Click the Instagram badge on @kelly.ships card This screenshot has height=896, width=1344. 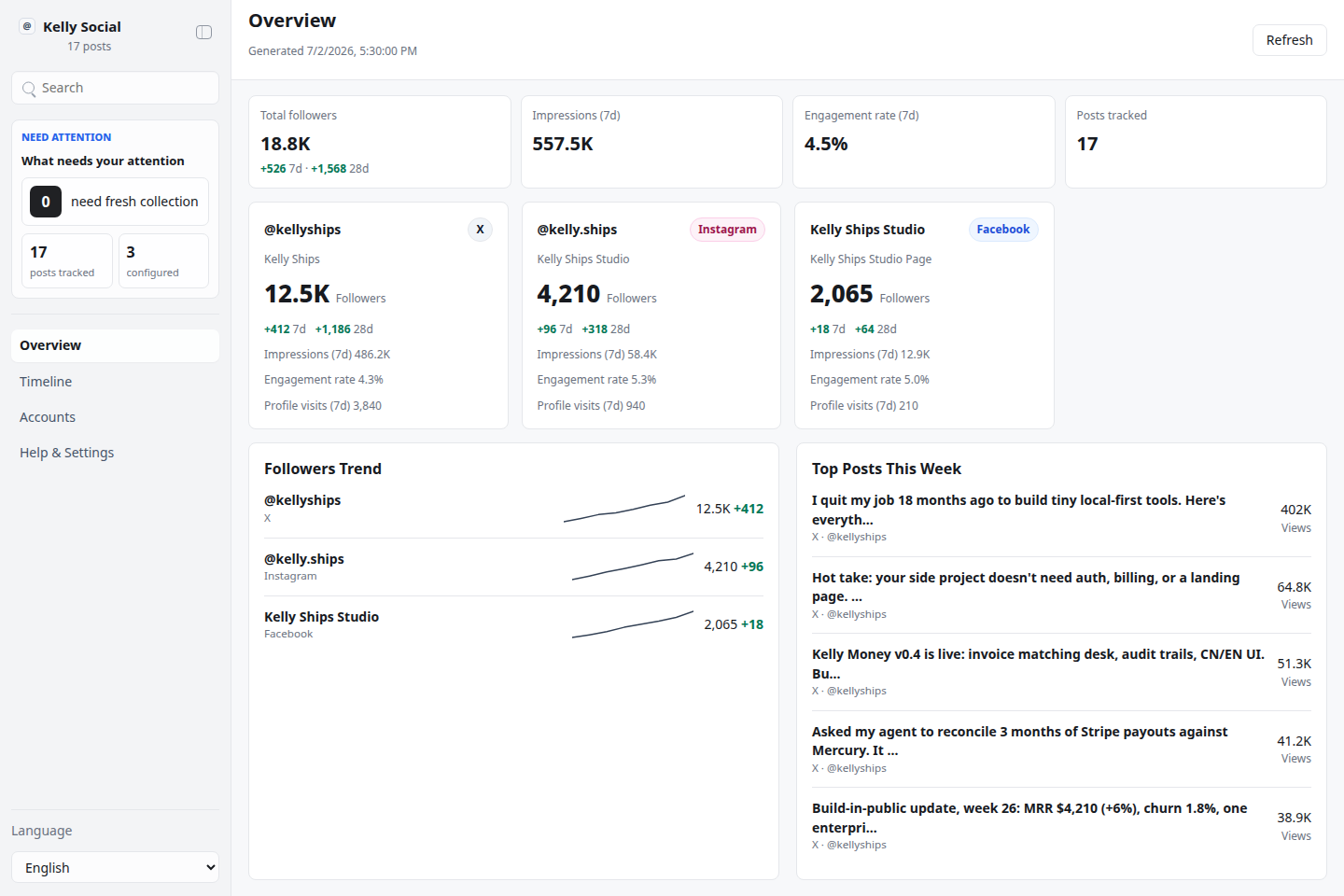click(x=727, y=230)
